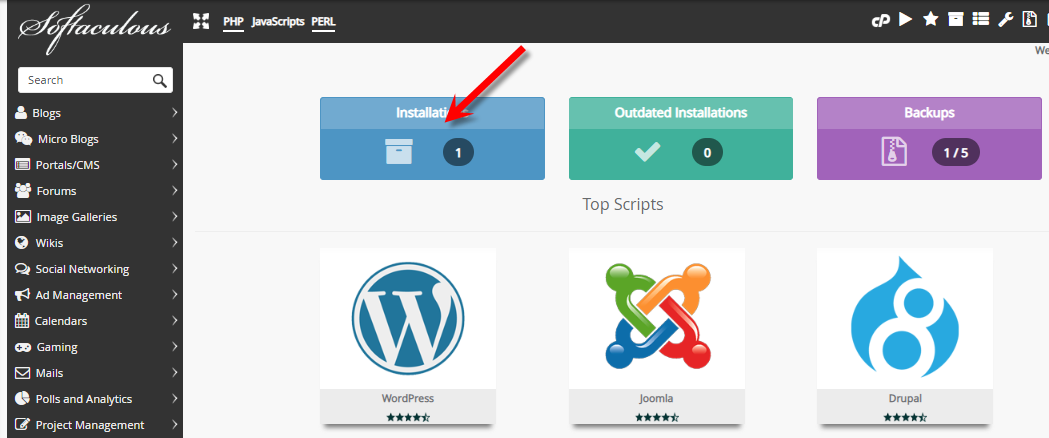This screenshot has width=1049, height=438.
Task: Select the Drupal logo thumbnail
Action: pos(905,318)
